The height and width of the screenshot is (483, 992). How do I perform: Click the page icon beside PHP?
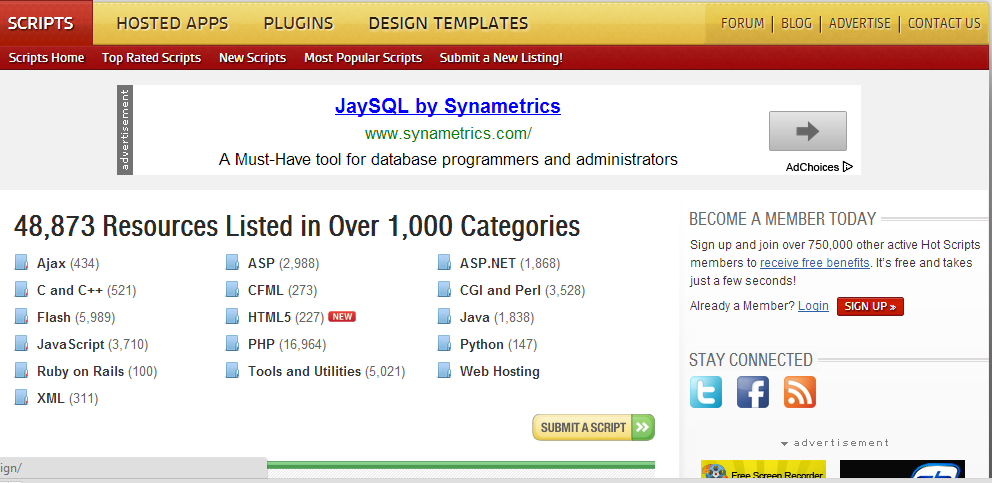[x=232, y=345]
